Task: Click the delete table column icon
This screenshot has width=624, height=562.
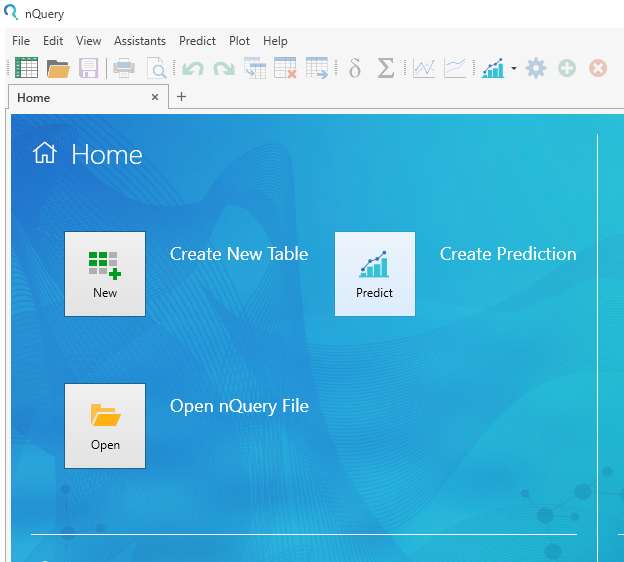Action: [x=285, y=68]
